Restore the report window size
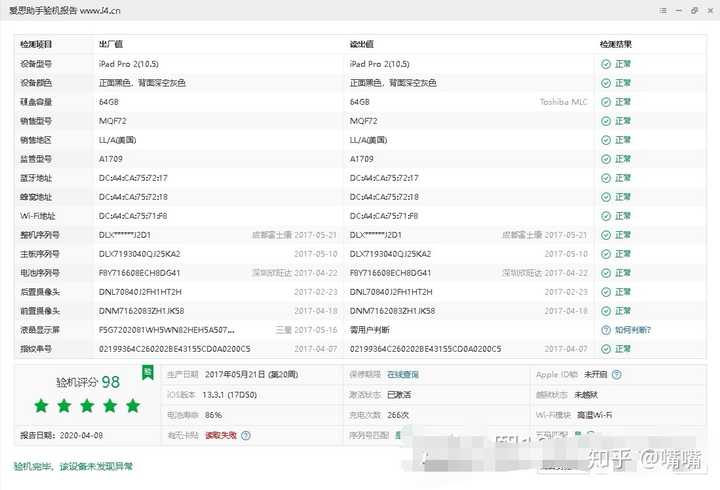 click(x=694, y=11)
